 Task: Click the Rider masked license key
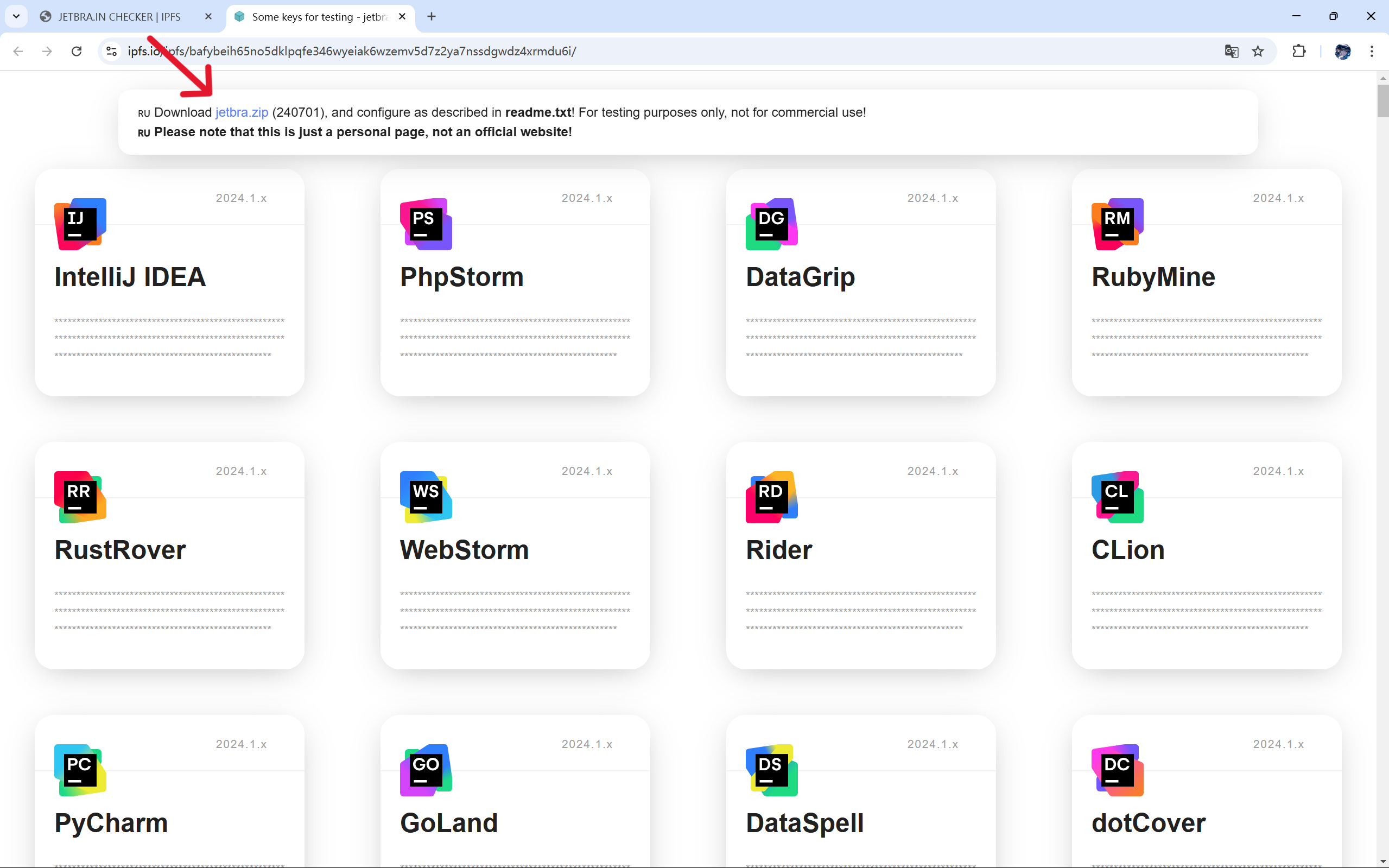pos(860,611)
